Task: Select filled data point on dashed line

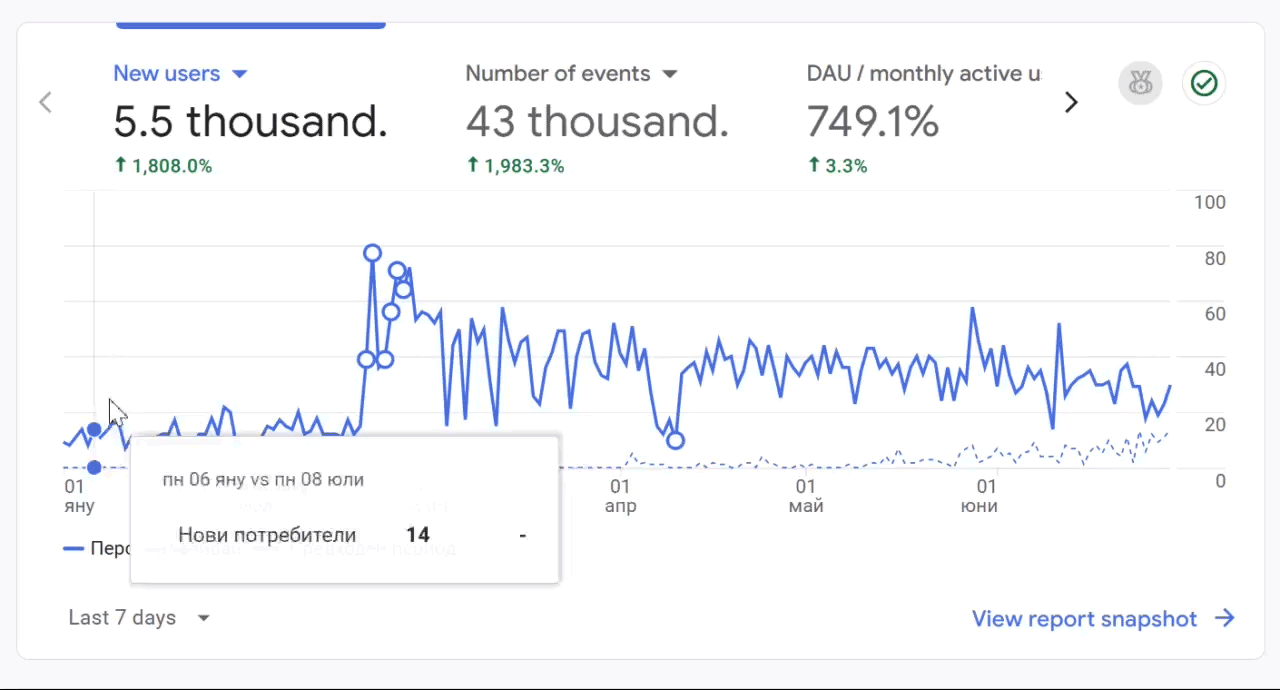Action: point(94,467)
